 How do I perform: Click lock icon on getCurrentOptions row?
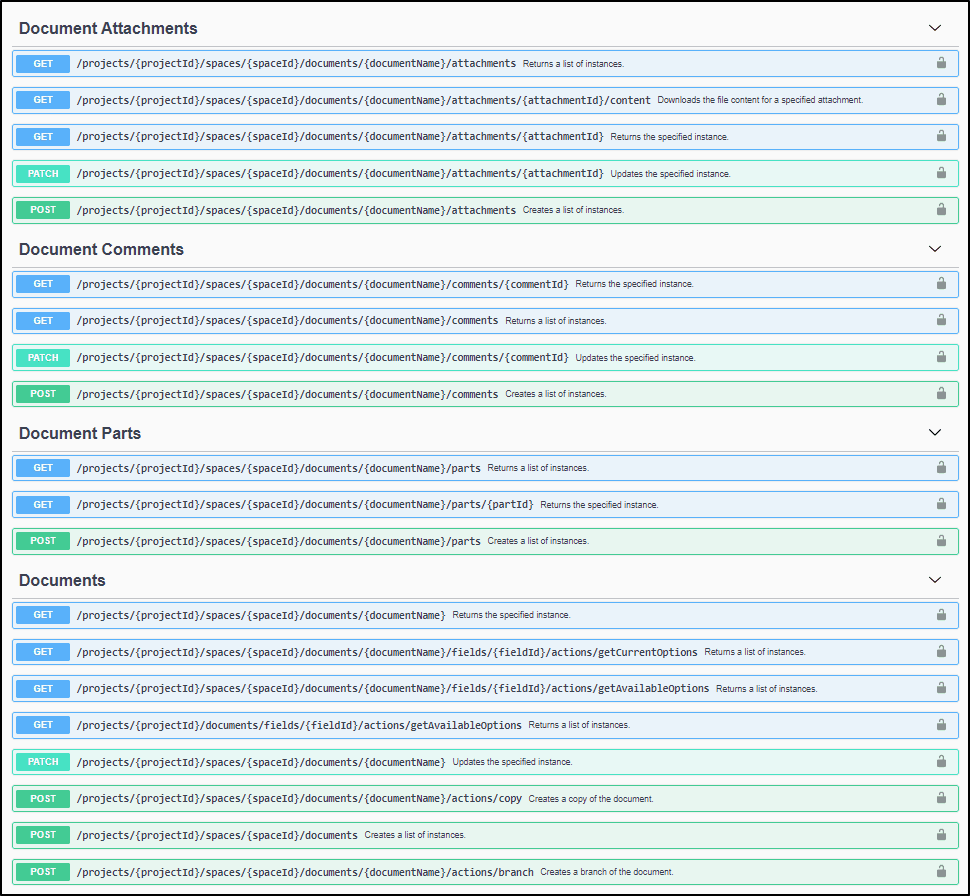(x=941, y=652)
